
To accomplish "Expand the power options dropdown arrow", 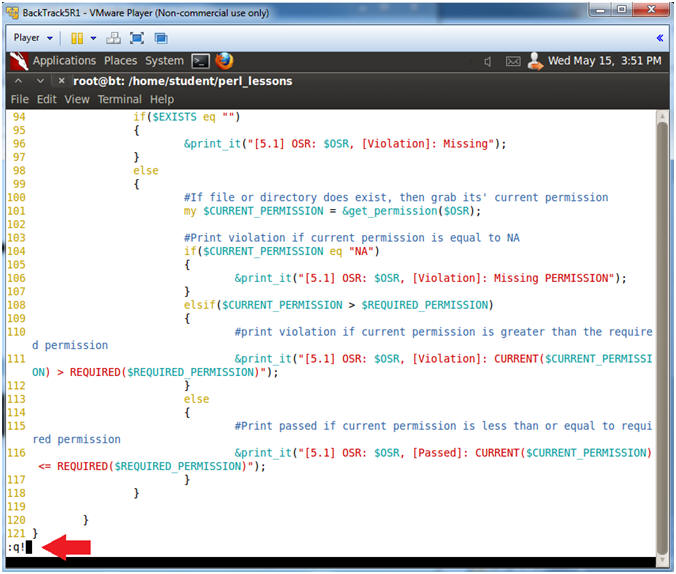I will click(93, 38).
